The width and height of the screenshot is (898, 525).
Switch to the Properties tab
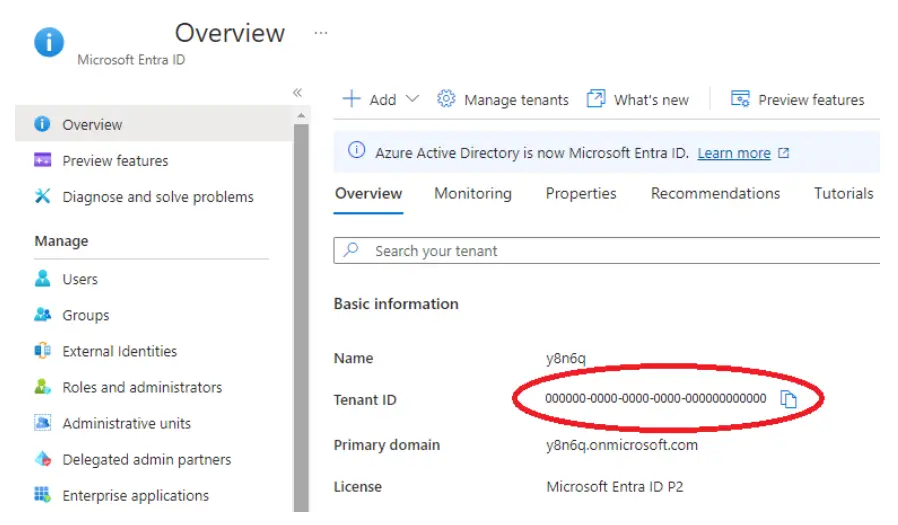coord(581,194)
